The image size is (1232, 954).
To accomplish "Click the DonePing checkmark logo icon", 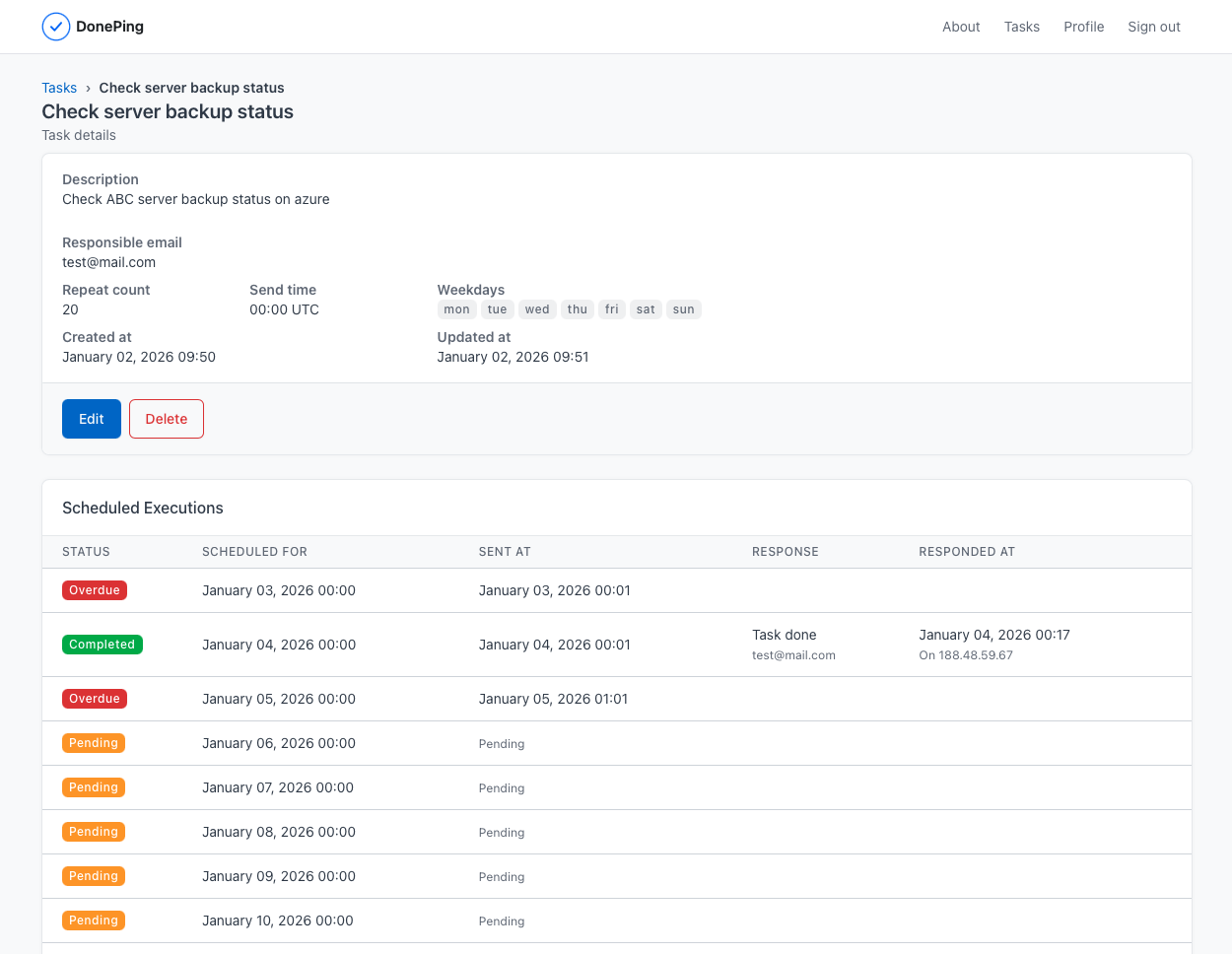I will [56, 27].
